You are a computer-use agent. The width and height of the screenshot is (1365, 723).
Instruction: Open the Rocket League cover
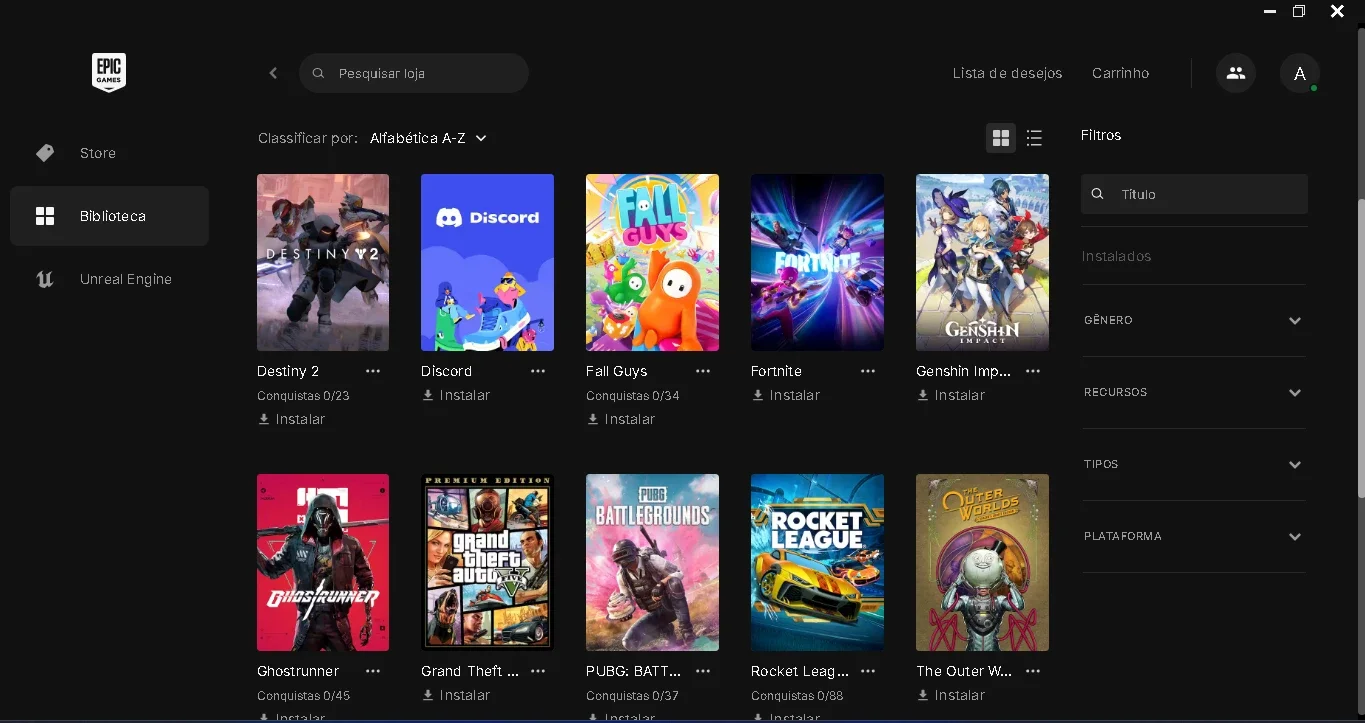817,562
